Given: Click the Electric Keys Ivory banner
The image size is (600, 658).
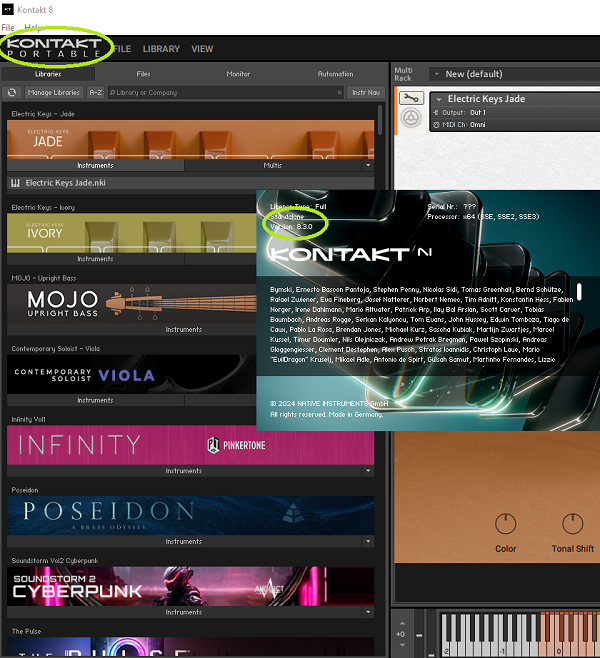Looking at the screenshot, I should point(131,233).
